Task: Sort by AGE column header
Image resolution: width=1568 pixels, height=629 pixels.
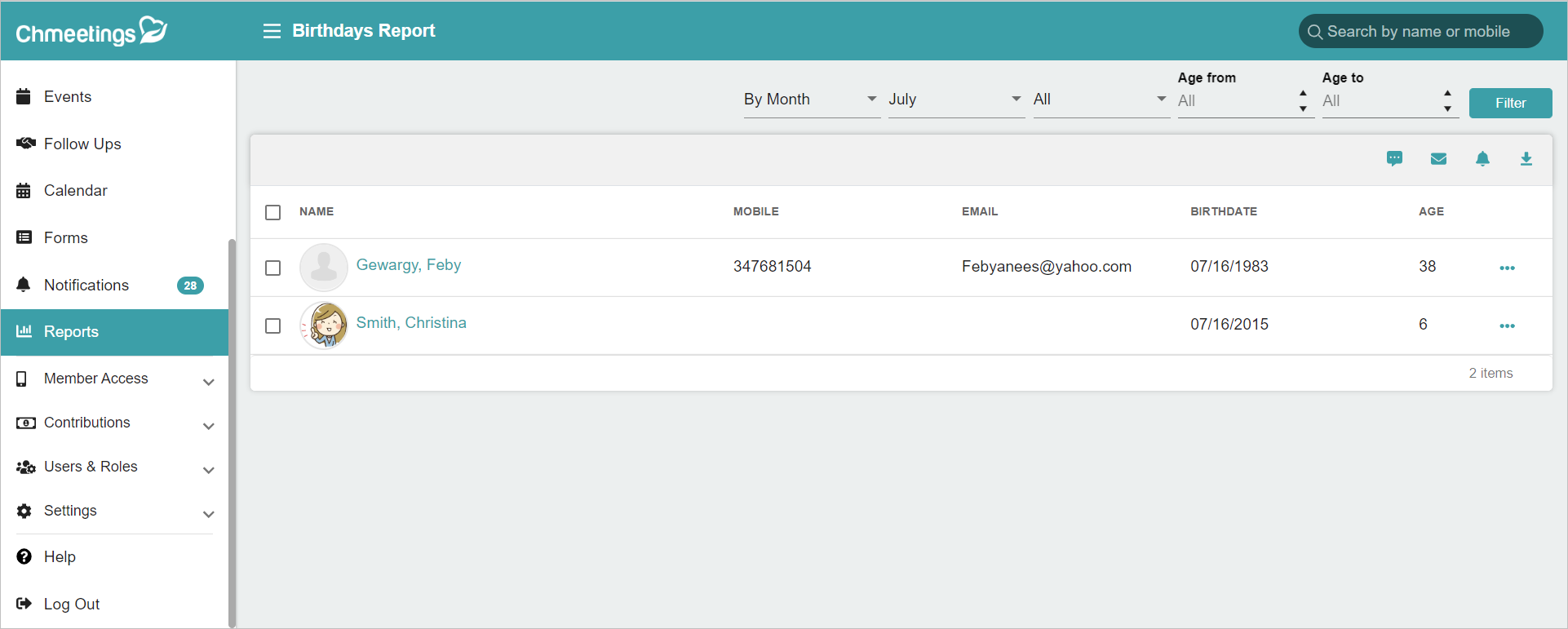Action: [x=1431, y=211]
